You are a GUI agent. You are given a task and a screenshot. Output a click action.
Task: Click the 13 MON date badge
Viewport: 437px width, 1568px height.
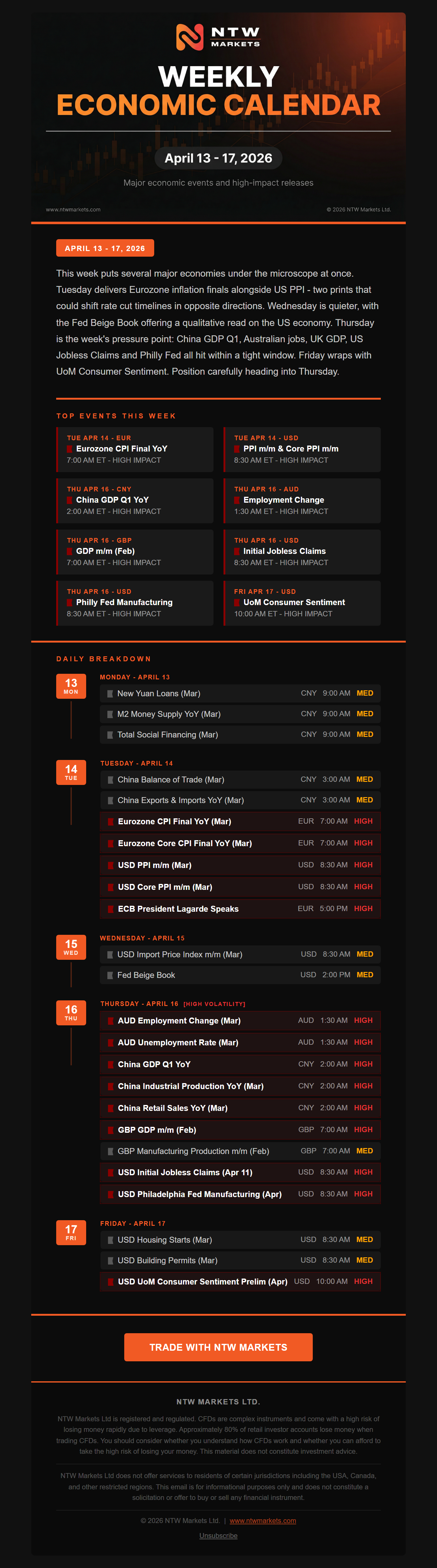71,686
